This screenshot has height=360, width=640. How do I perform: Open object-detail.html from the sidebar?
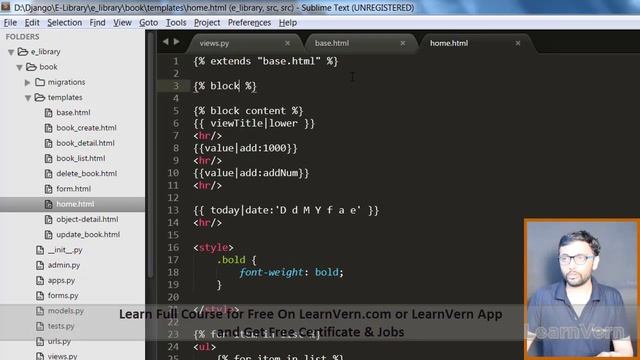(87, 220)
